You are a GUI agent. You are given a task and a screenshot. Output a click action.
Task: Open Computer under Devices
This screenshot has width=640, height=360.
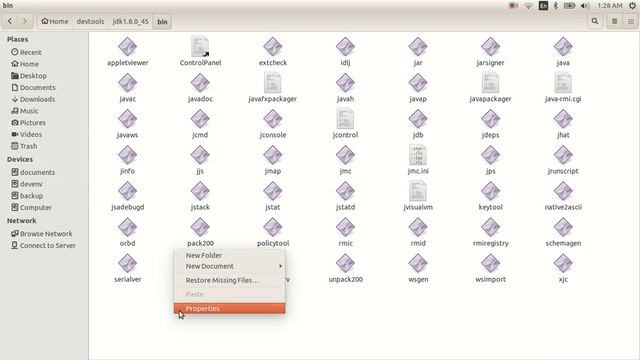click(31, 207)
